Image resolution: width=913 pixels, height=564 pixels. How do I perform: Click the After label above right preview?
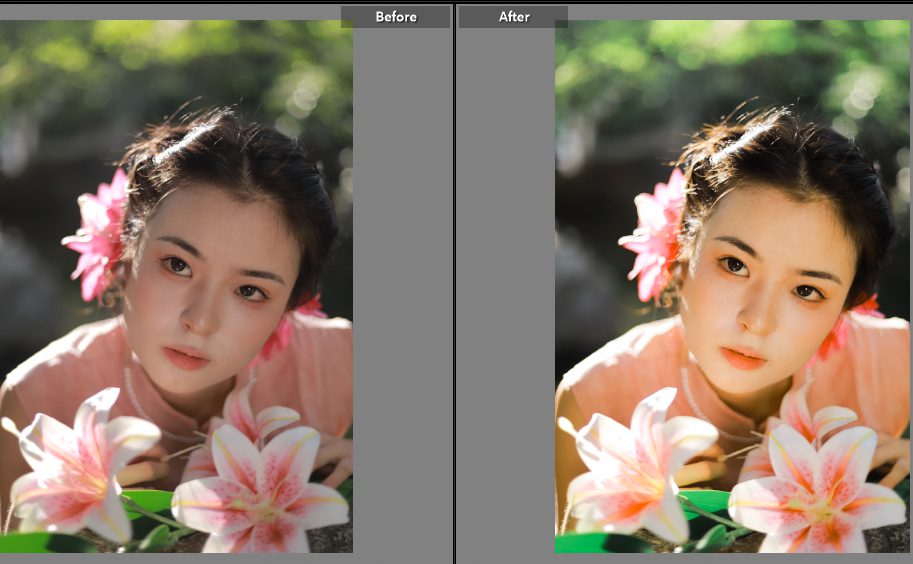click(x=513, y=17)
